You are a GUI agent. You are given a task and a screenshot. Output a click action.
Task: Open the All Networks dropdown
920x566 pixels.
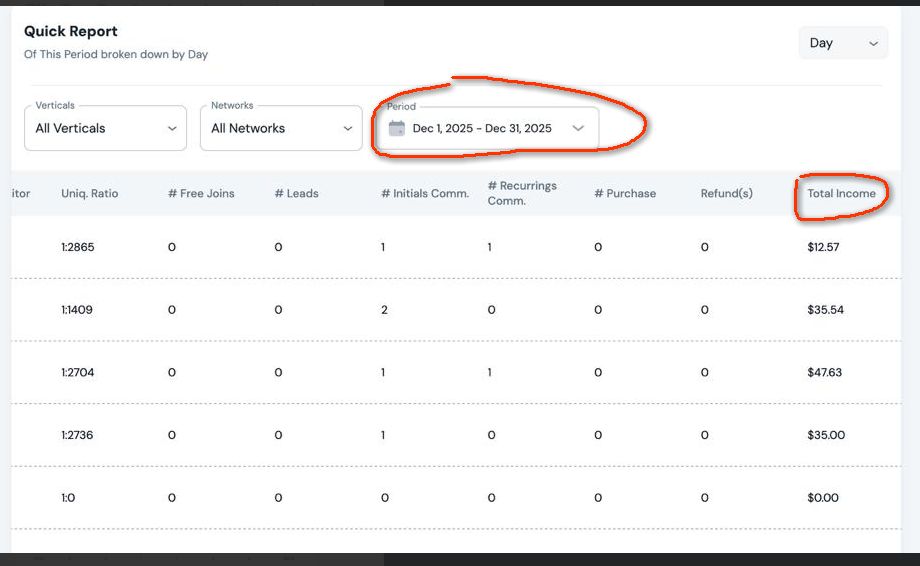coord(281,128)
